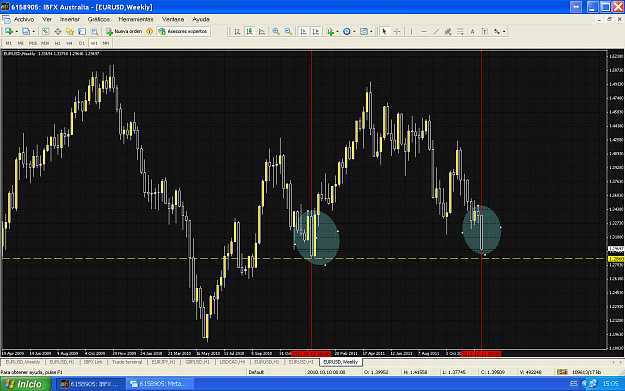Open the Ver menu
Image resolution: width=625 pixels, height=391 pixels.
click(47, 19)
